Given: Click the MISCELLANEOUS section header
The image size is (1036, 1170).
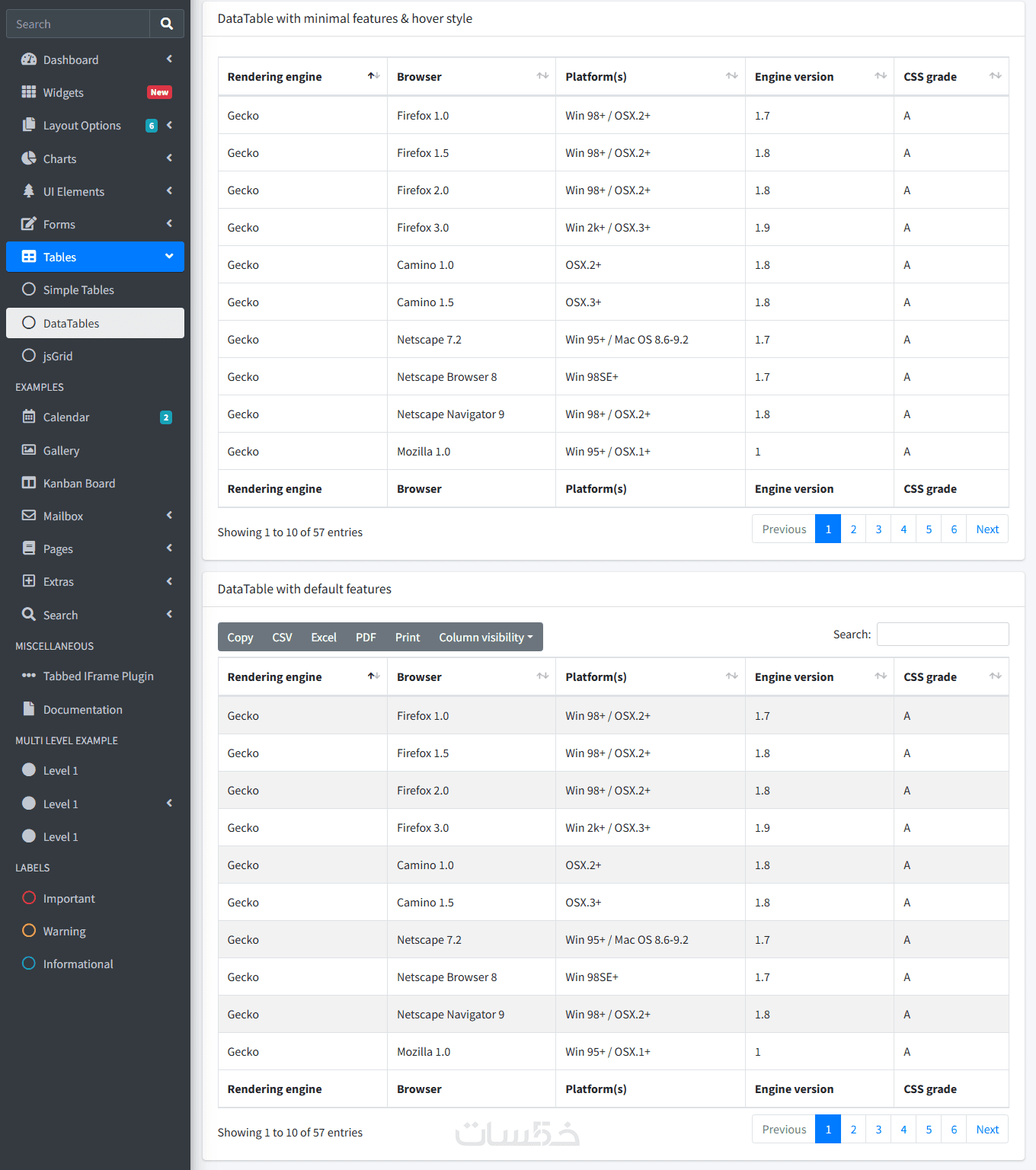Looking at the screenshot, I should coord(55,646).
